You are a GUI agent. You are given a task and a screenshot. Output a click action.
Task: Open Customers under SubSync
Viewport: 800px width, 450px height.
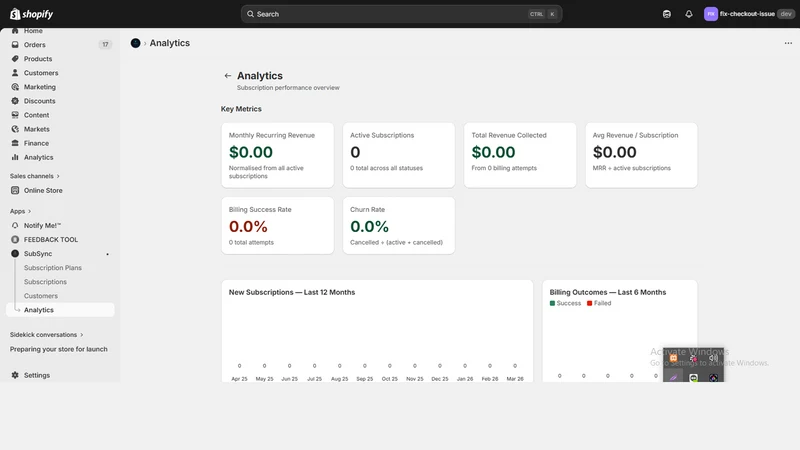(x=41, y=295)
